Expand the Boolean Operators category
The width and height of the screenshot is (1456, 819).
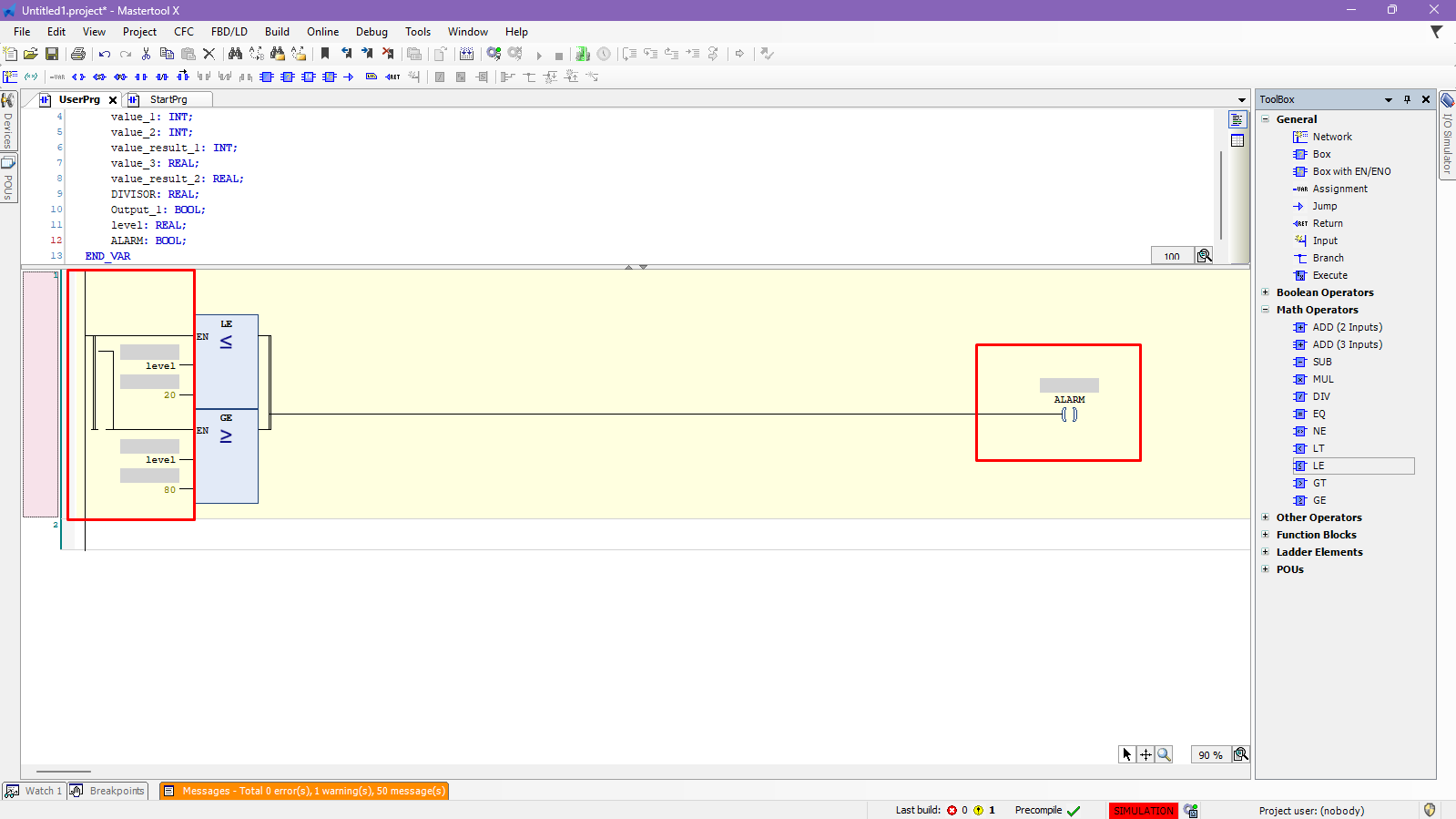1265,292
